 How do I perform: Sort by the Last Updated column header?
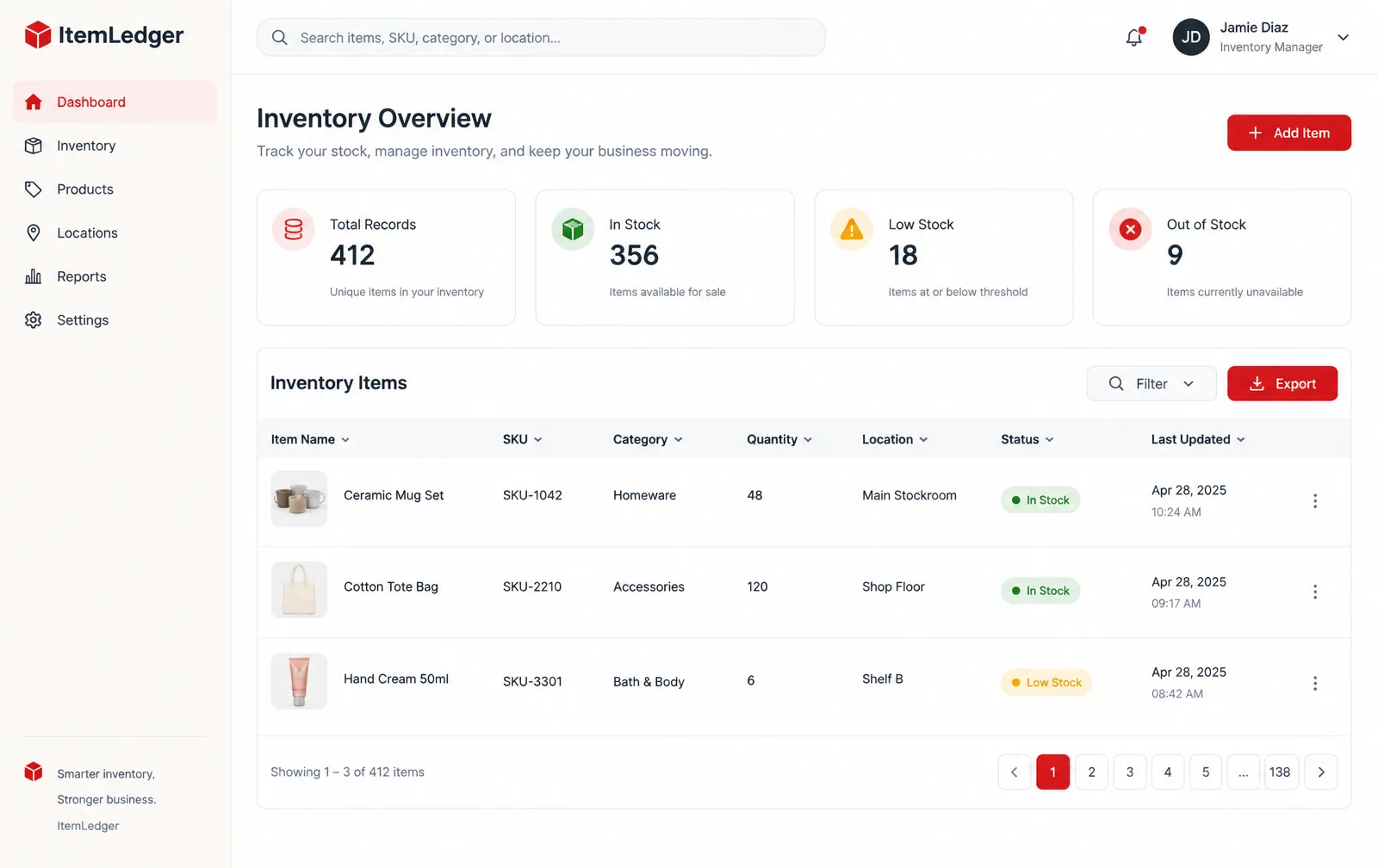pos(1198,439)
